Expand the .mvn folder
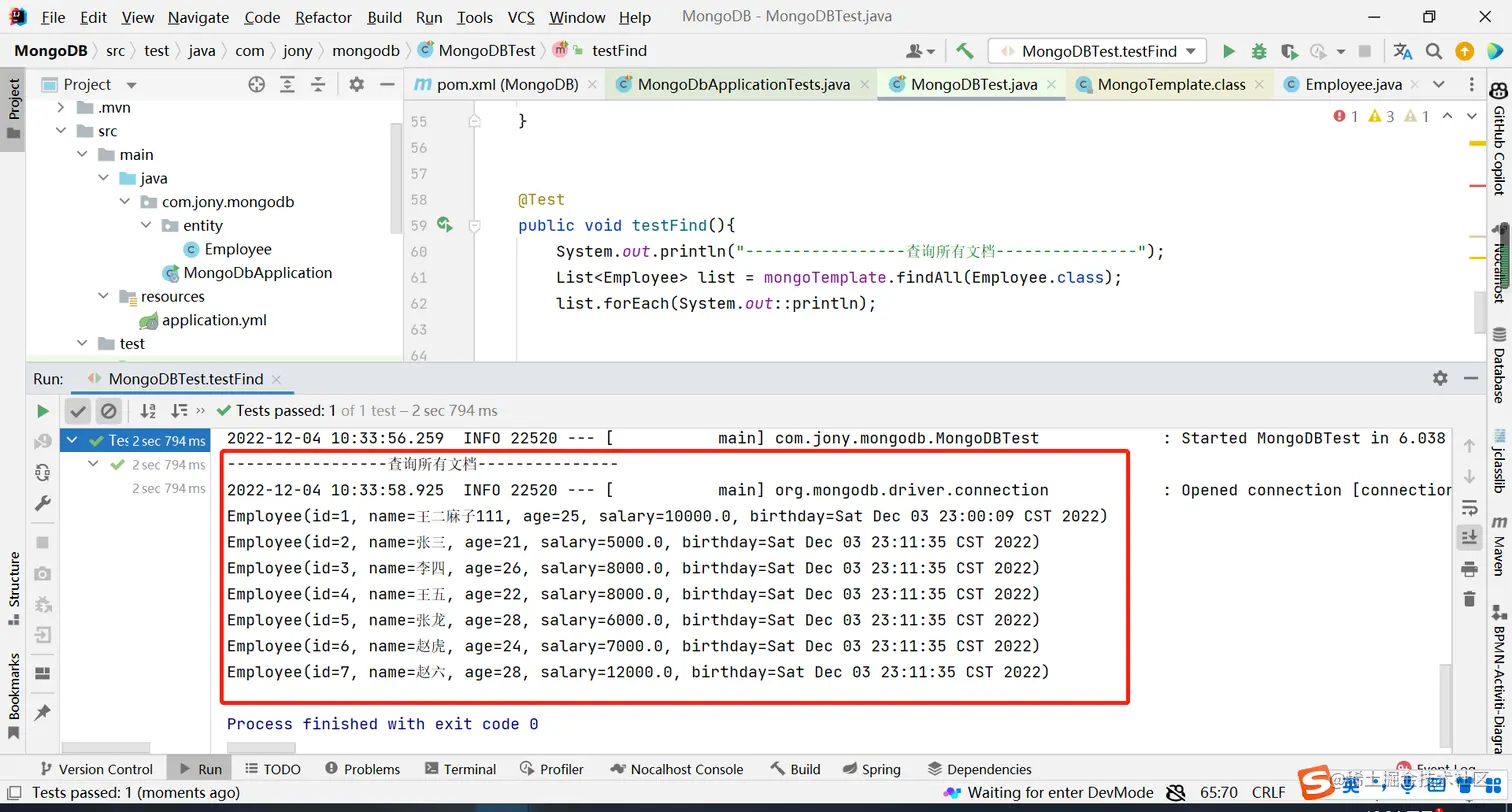This screenshot has height=812, width=1512. (x=61, y=108)
